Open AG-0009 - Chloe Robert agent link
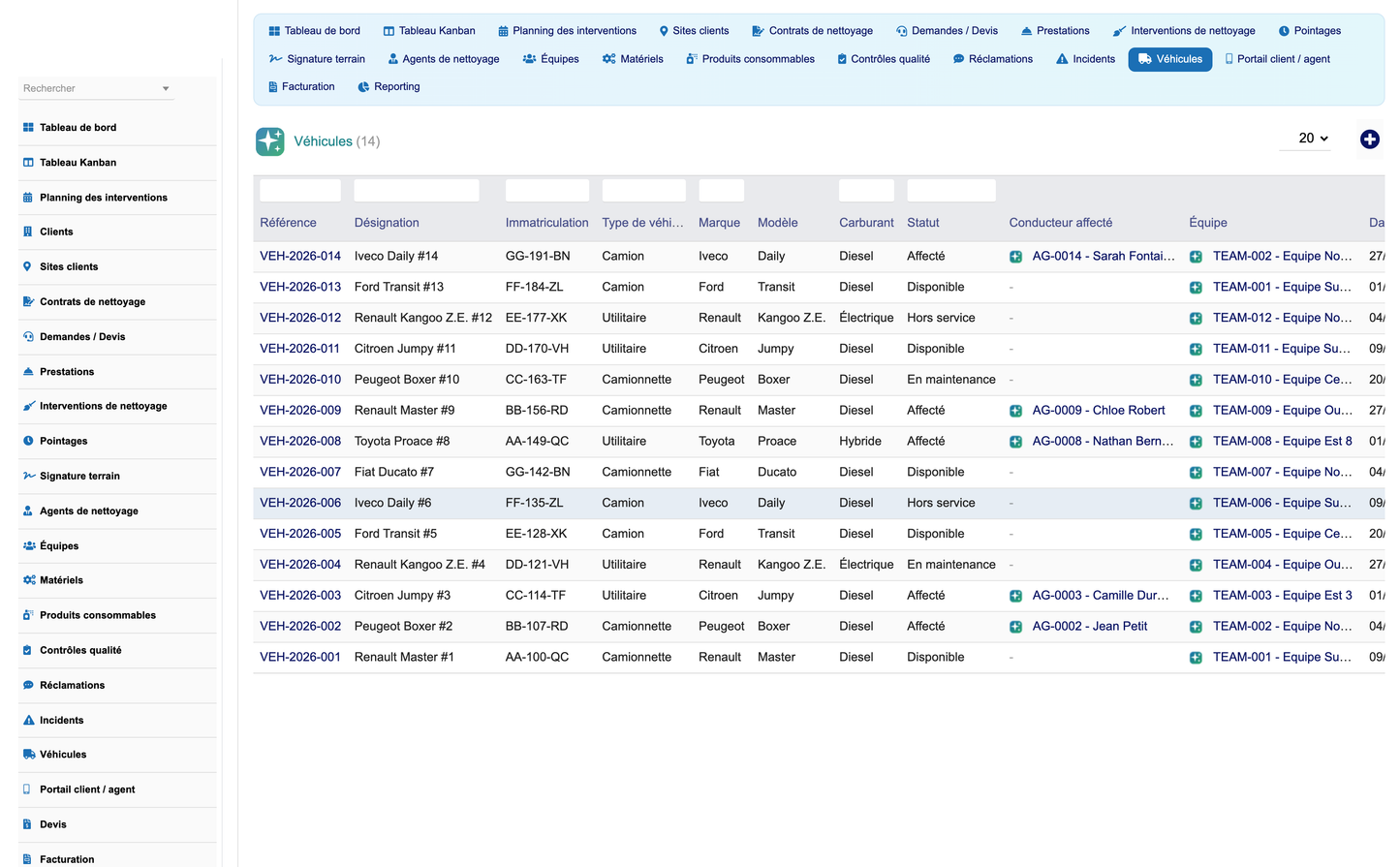This screenshot has width=1400, height=867. tap(1099, 411)
